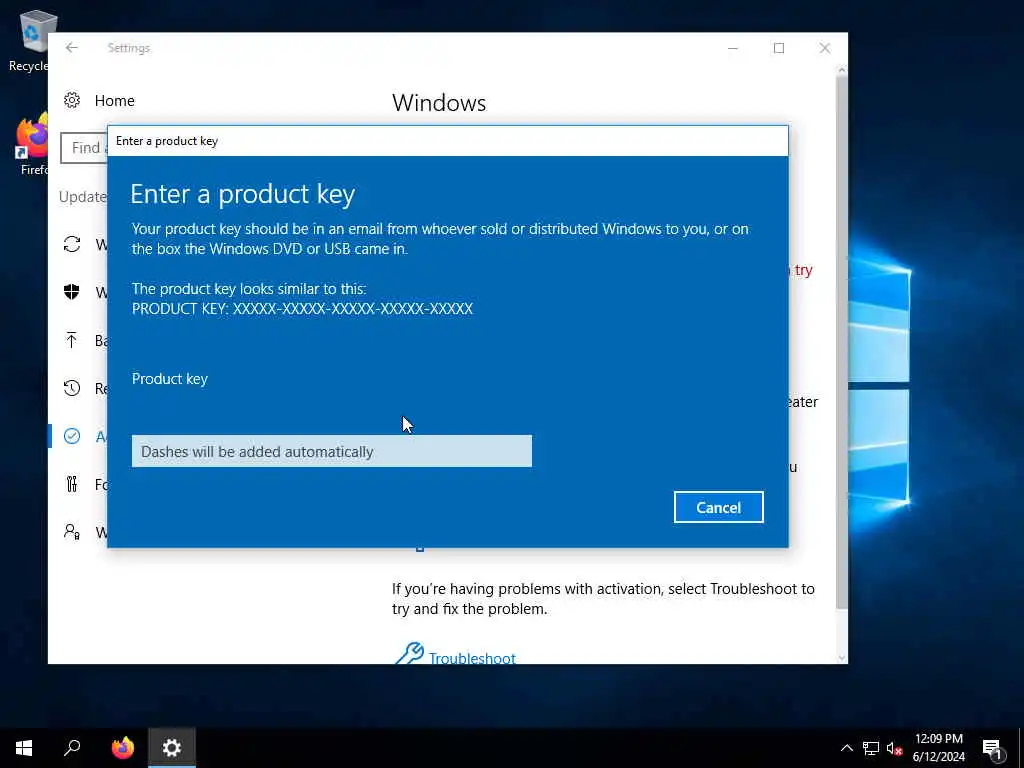Open the Action Center notifications icon
This screenshot has height=768, width=1024.
993,749
